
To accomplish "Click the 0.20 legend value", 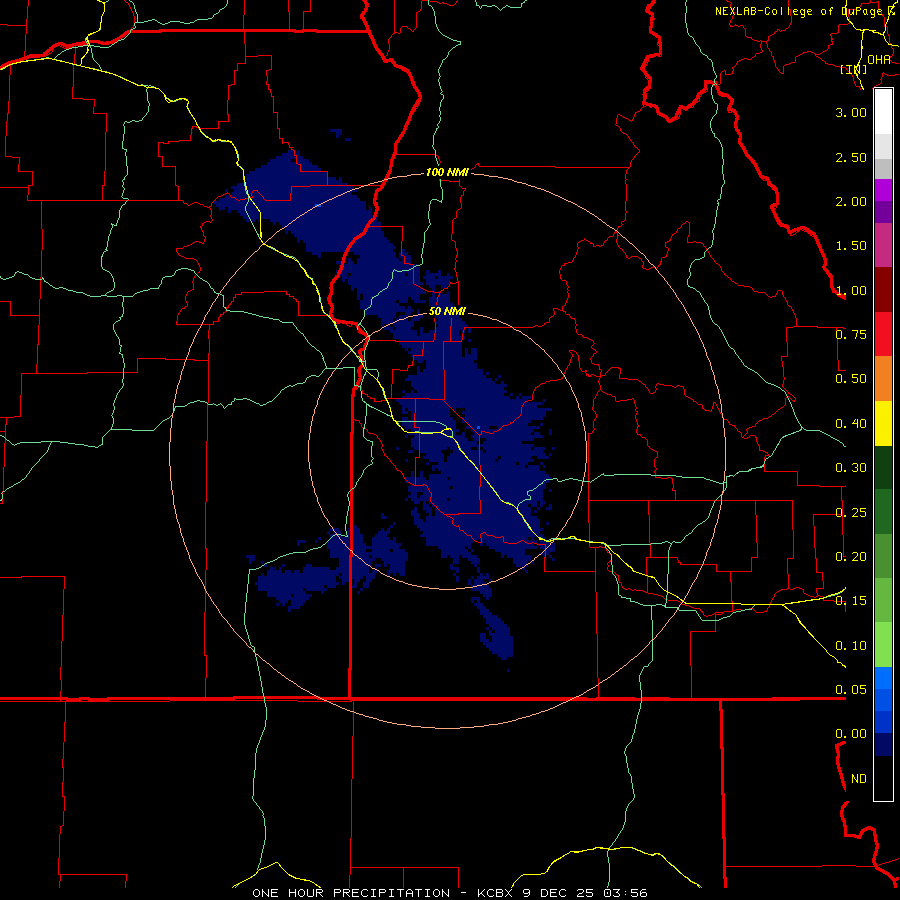I will click(x=851, y=557).
